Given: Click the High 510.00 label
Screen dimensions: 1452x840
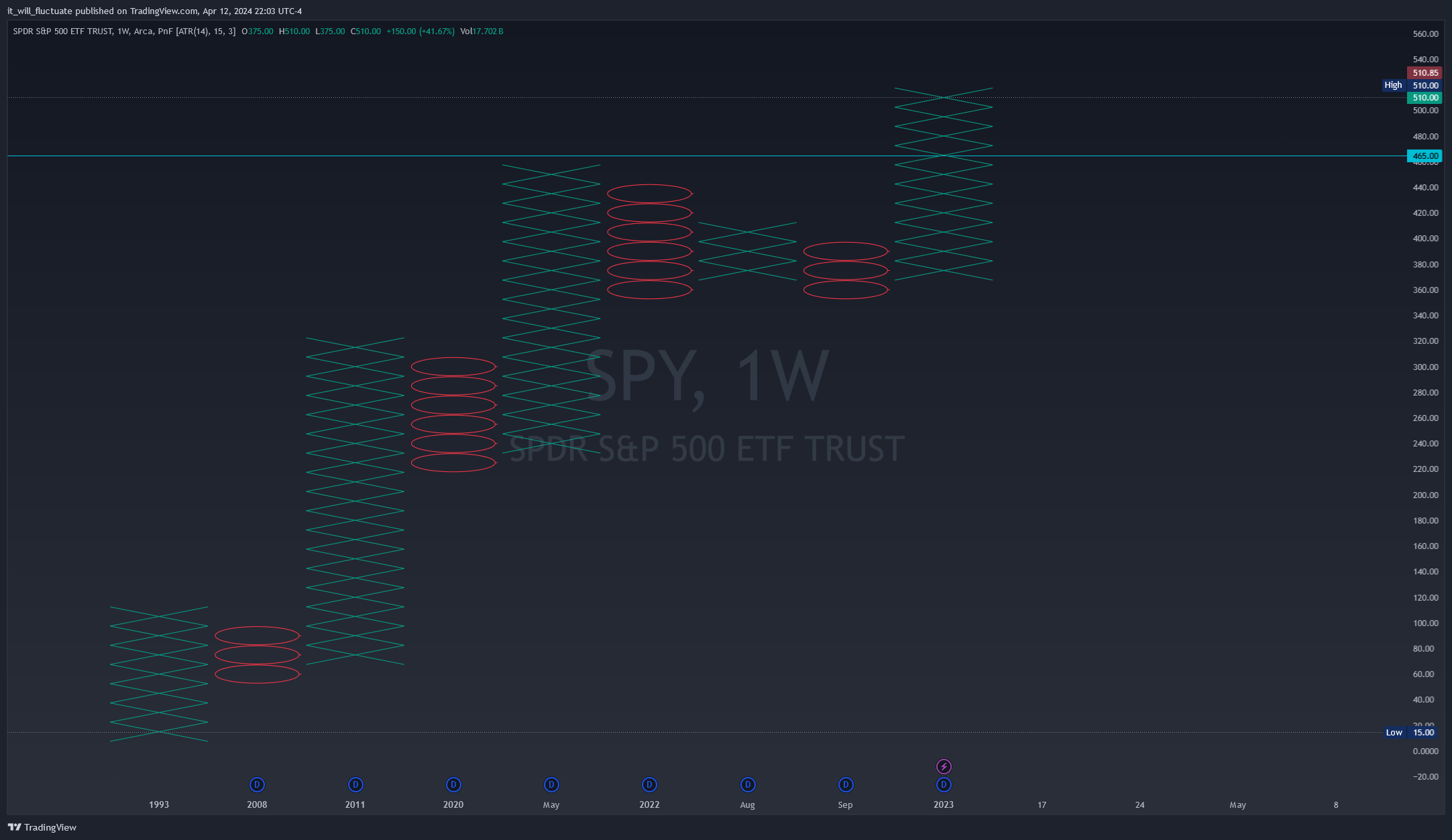Looking at the screenshot, I should pos(1412,85).
